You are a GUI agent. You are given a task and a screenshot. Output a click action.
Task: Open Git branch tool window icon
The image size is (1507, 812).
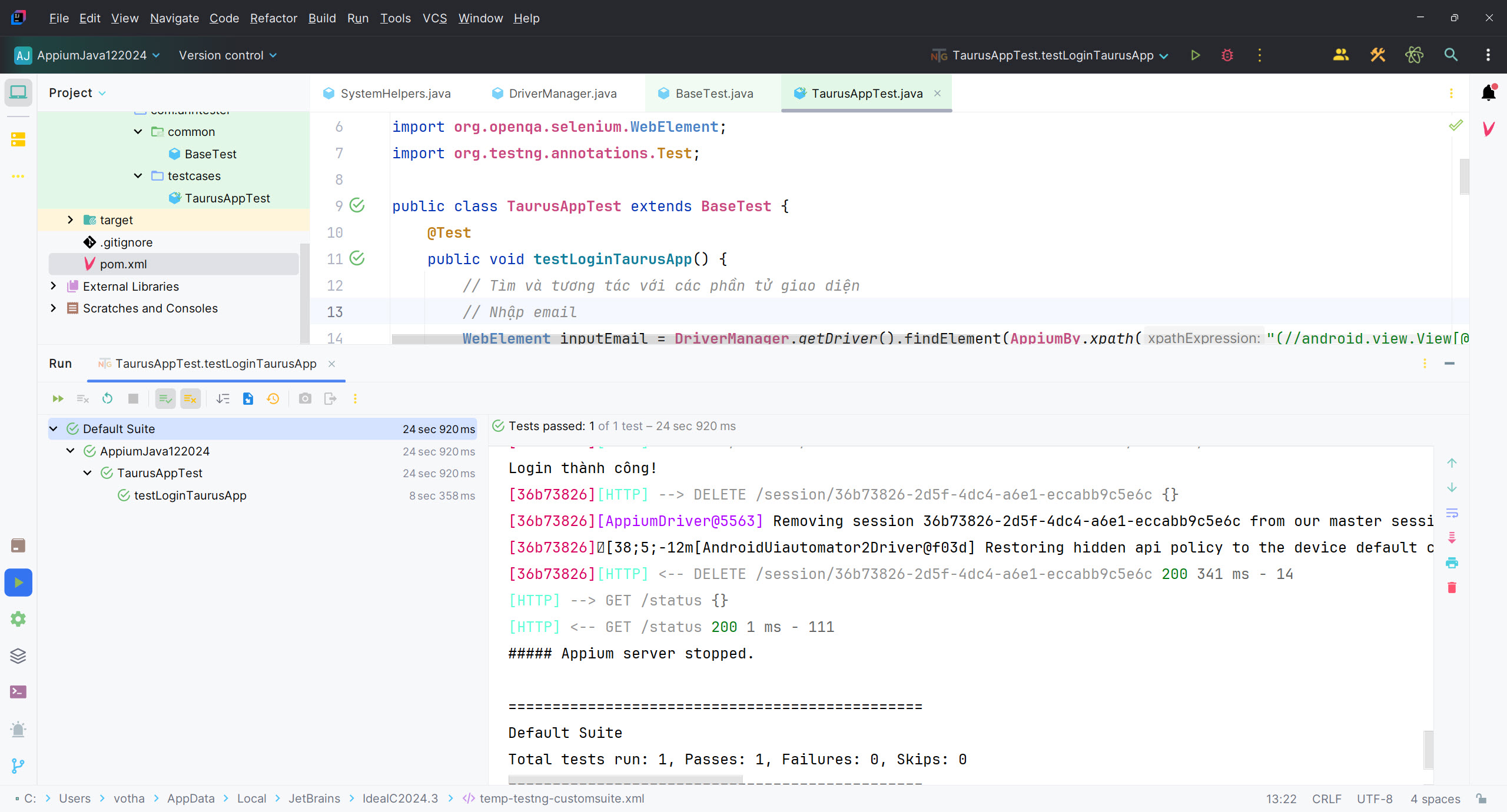click(18, 766)
